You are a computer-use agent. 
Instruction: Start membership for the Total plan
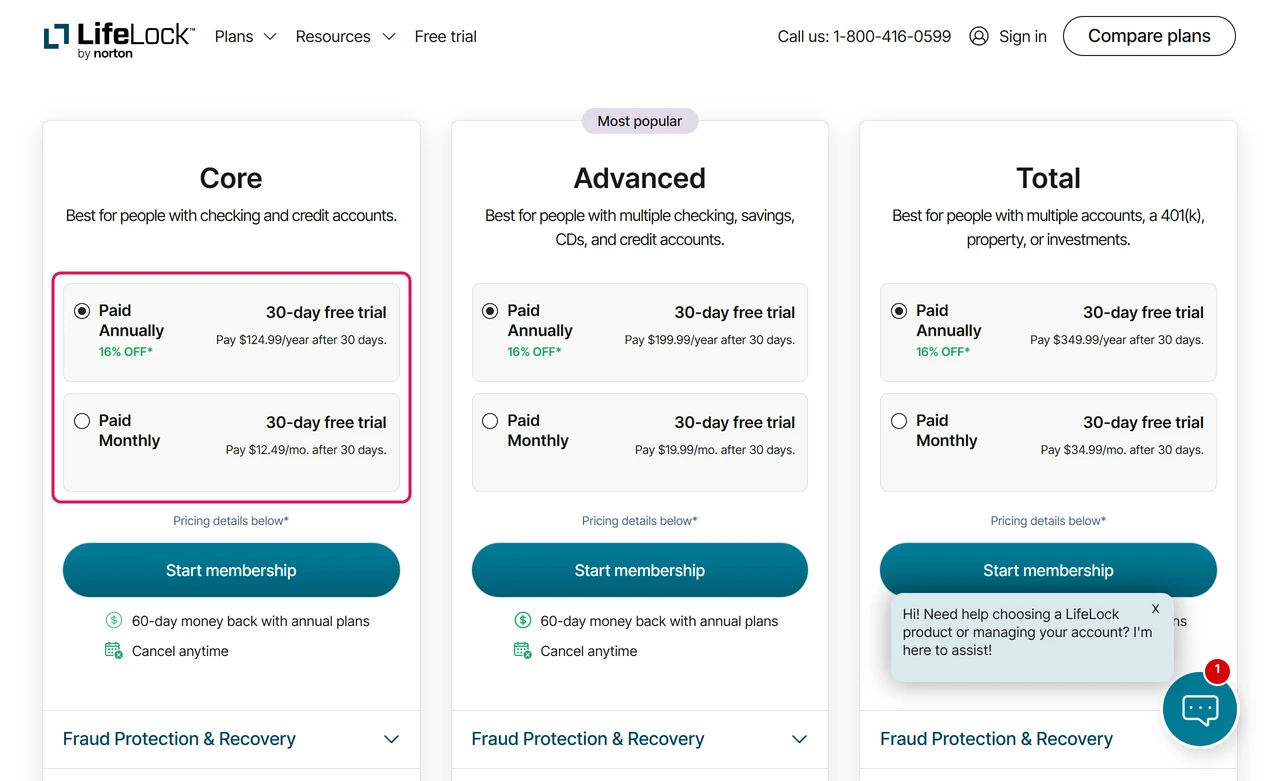pos(1048,570)
